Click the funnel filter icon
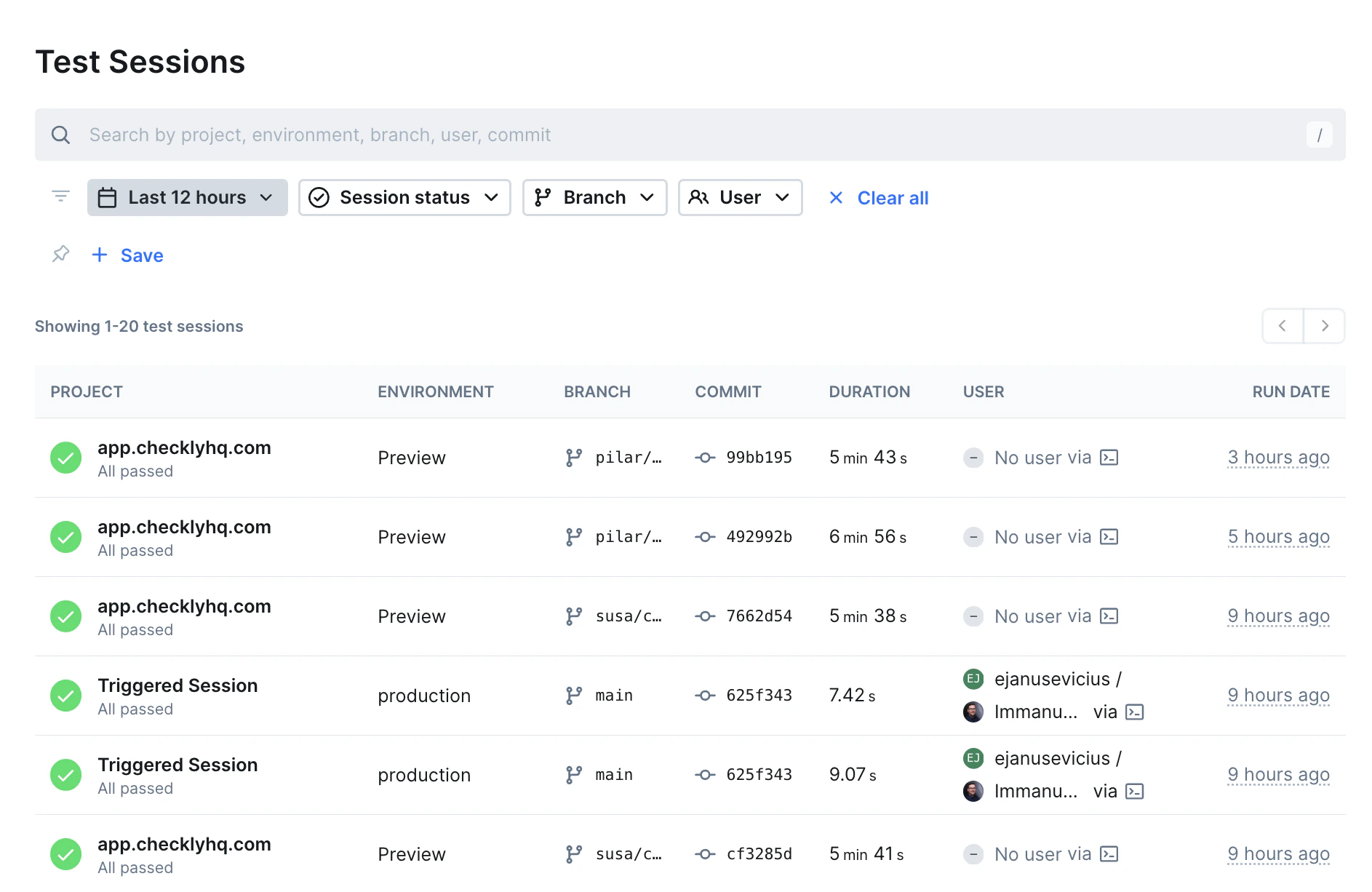 tap(60, 196)
